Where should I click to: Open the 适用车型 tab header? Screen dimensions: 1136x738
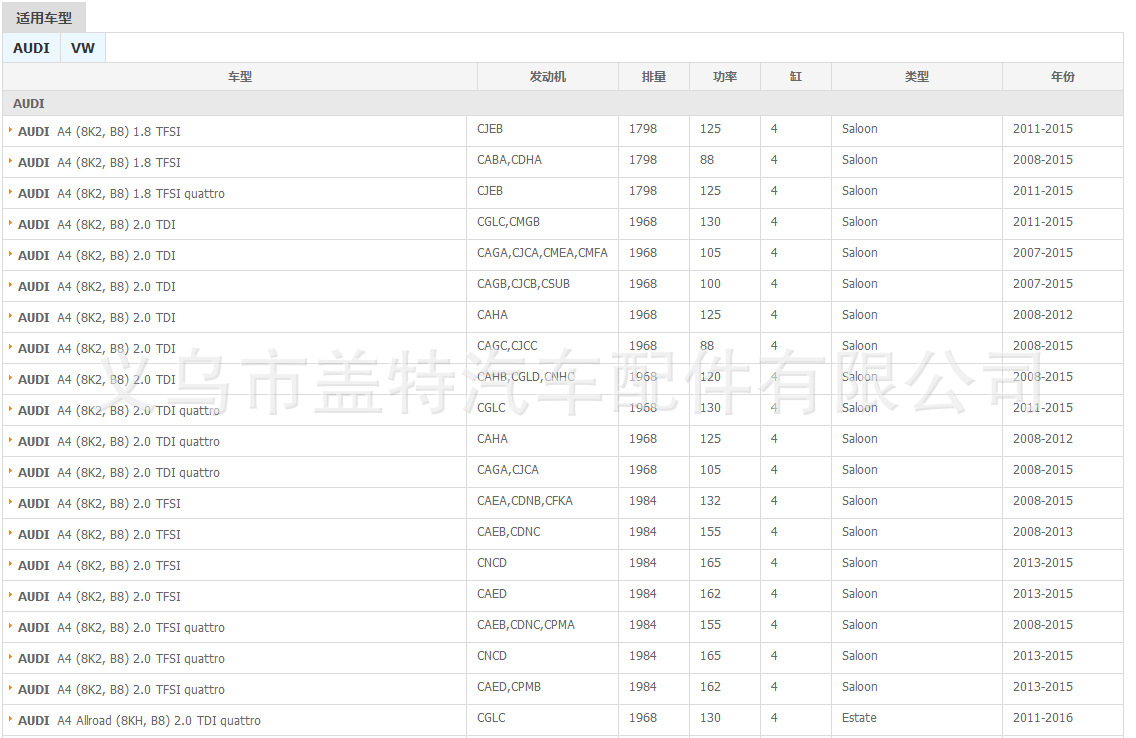[43, 17]
